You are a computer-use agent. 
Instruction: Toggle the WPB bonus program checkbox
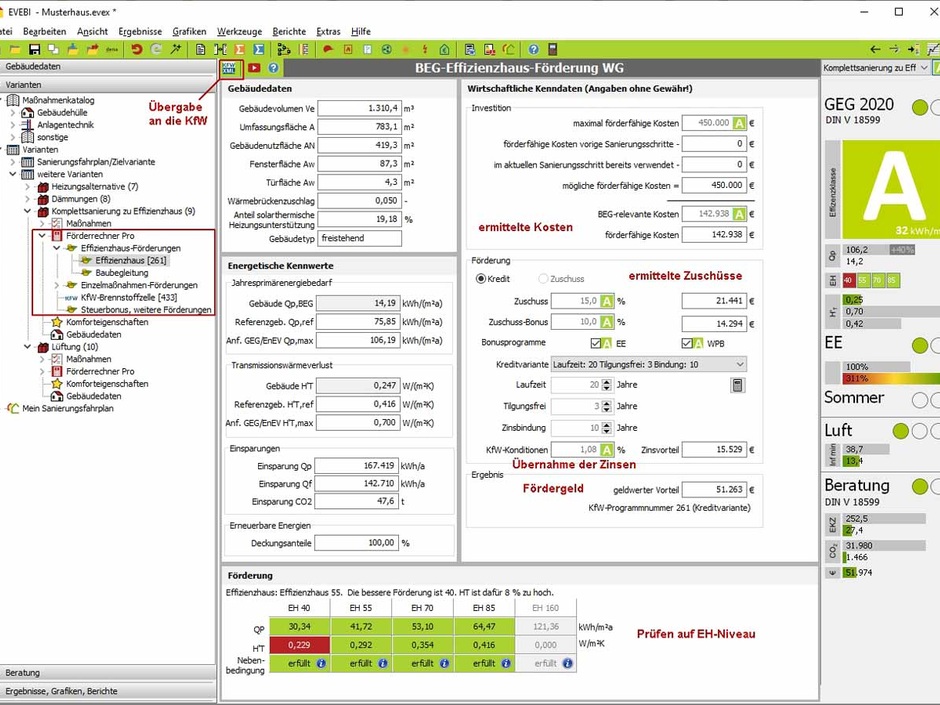[x=686, y=342]
